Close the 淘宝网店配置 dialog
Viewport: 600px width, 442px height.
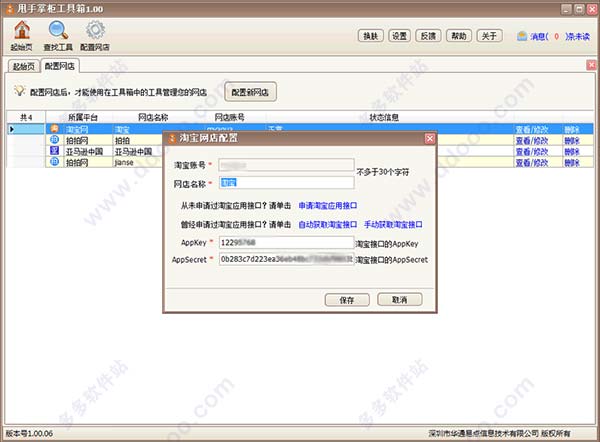pyautogui.click(x=430, y=138)
